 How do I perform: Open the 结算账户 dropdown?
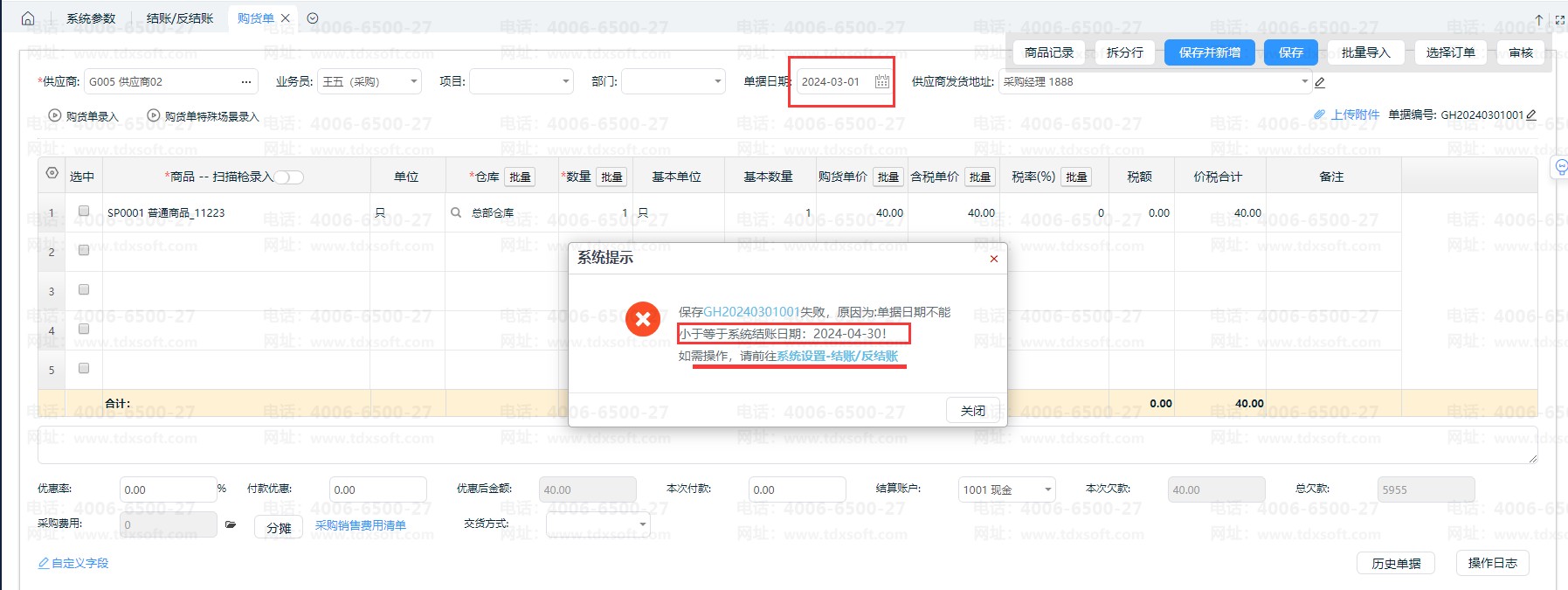click(1047, 489)
